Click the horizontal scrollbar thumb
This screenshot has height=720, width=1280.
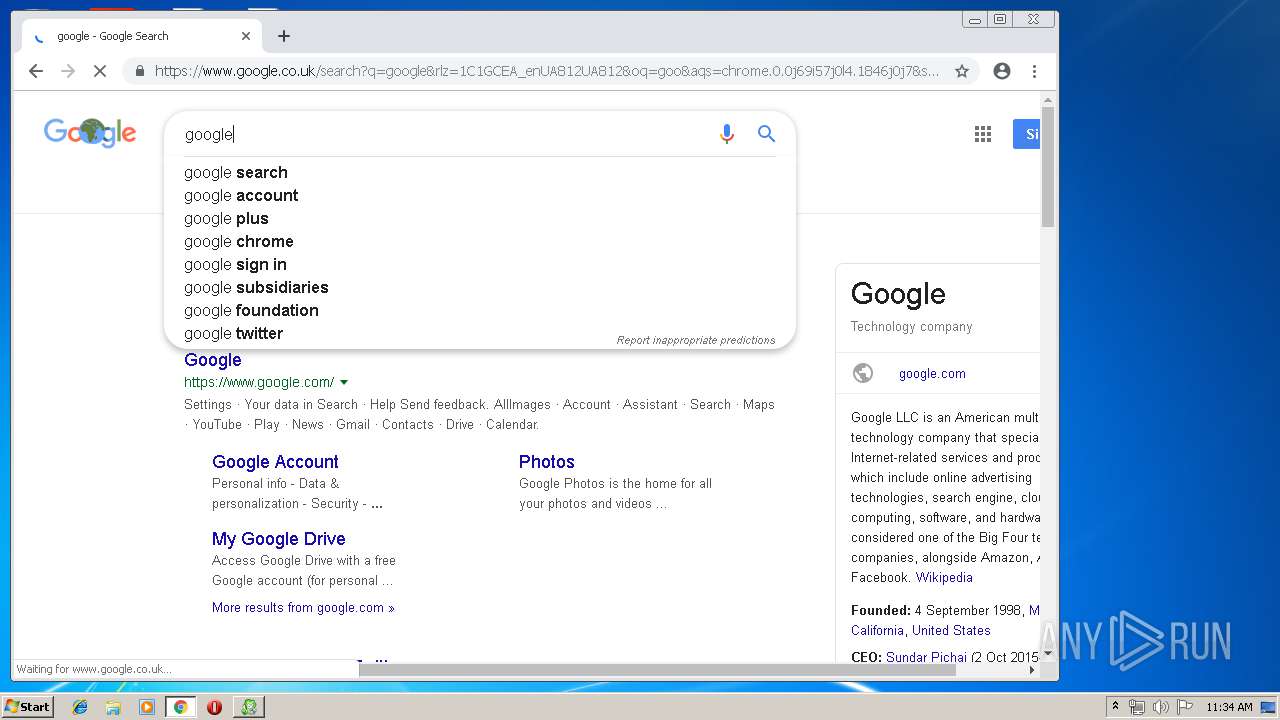[x=657, y=670]
